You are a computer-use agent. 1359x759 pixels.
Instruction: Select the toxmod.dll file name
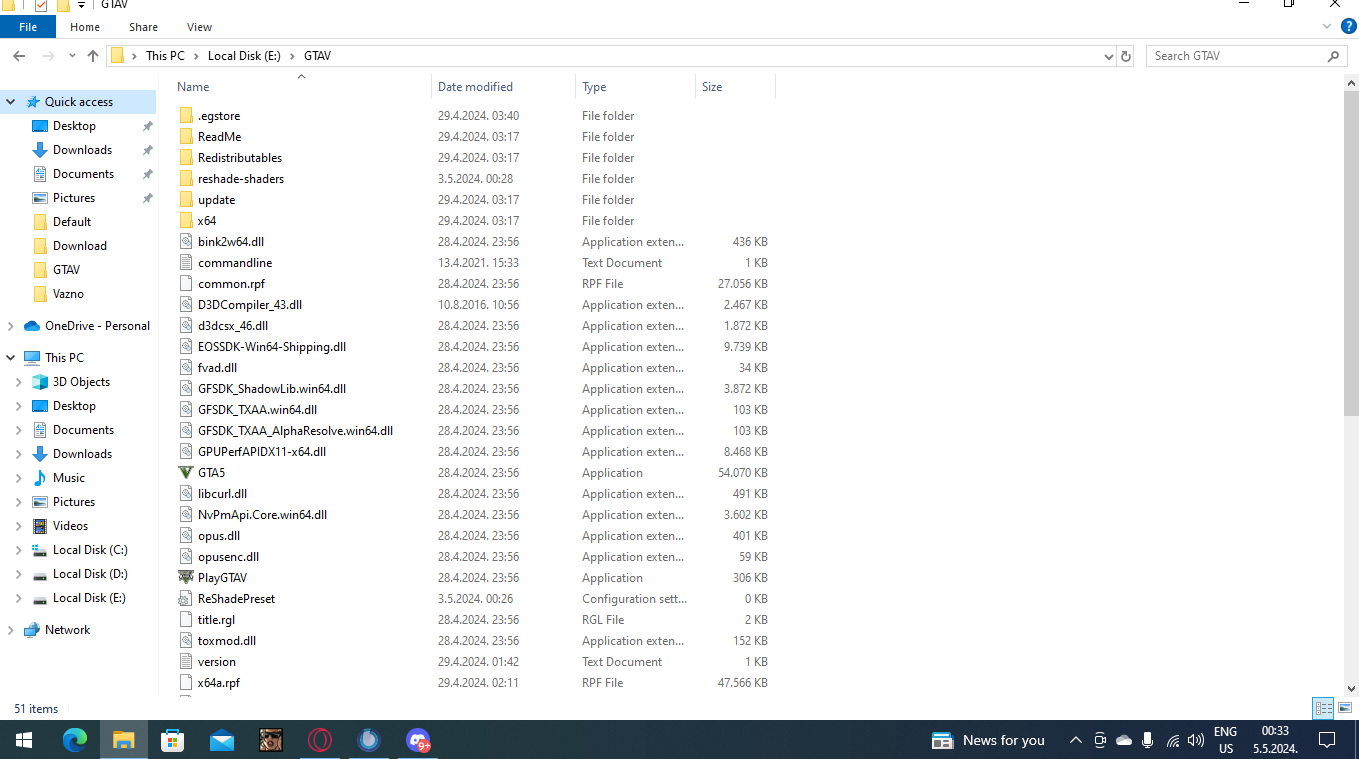click(x=227, y=641)
